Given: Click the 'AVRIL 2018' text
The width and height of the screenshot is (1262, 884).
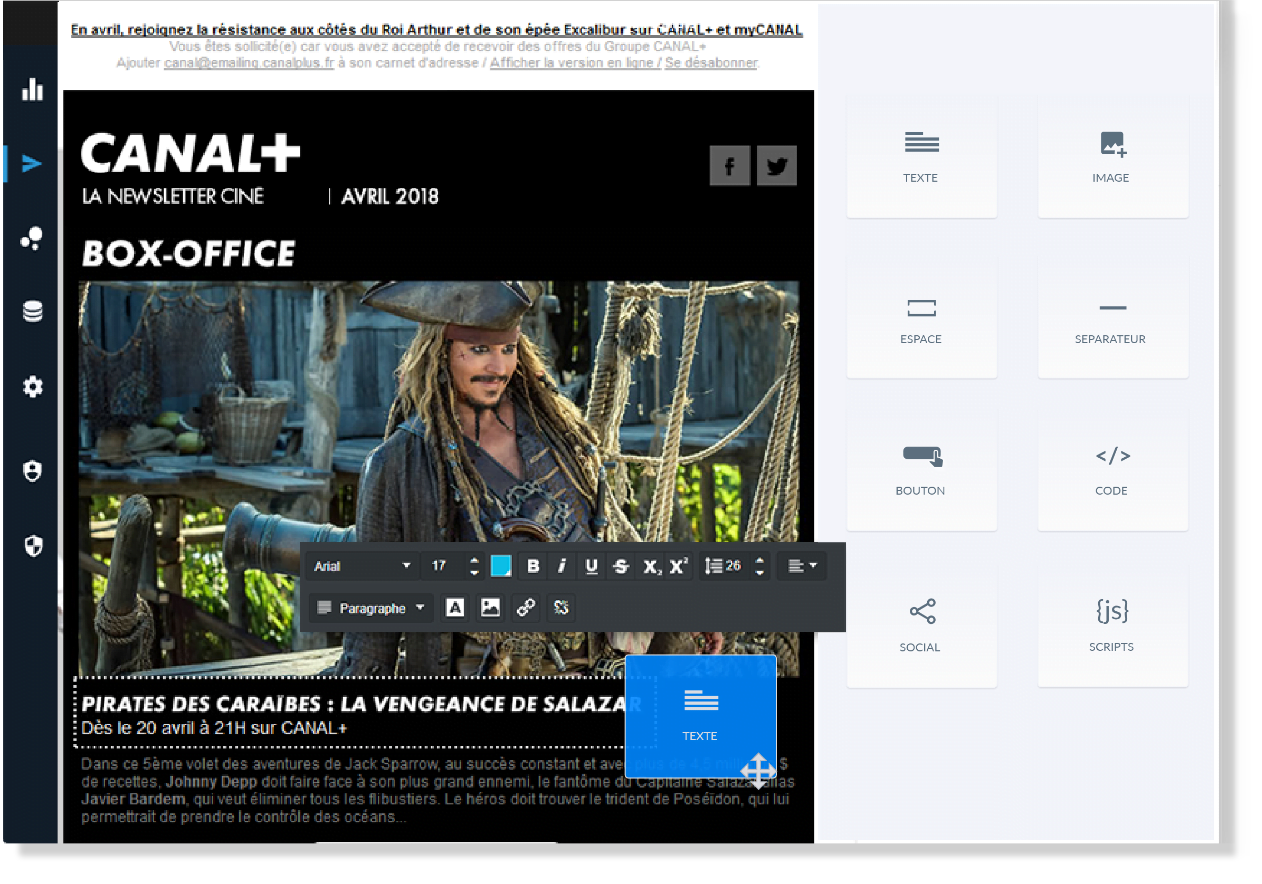Looking at the screenshot, I should coord(390,196).
